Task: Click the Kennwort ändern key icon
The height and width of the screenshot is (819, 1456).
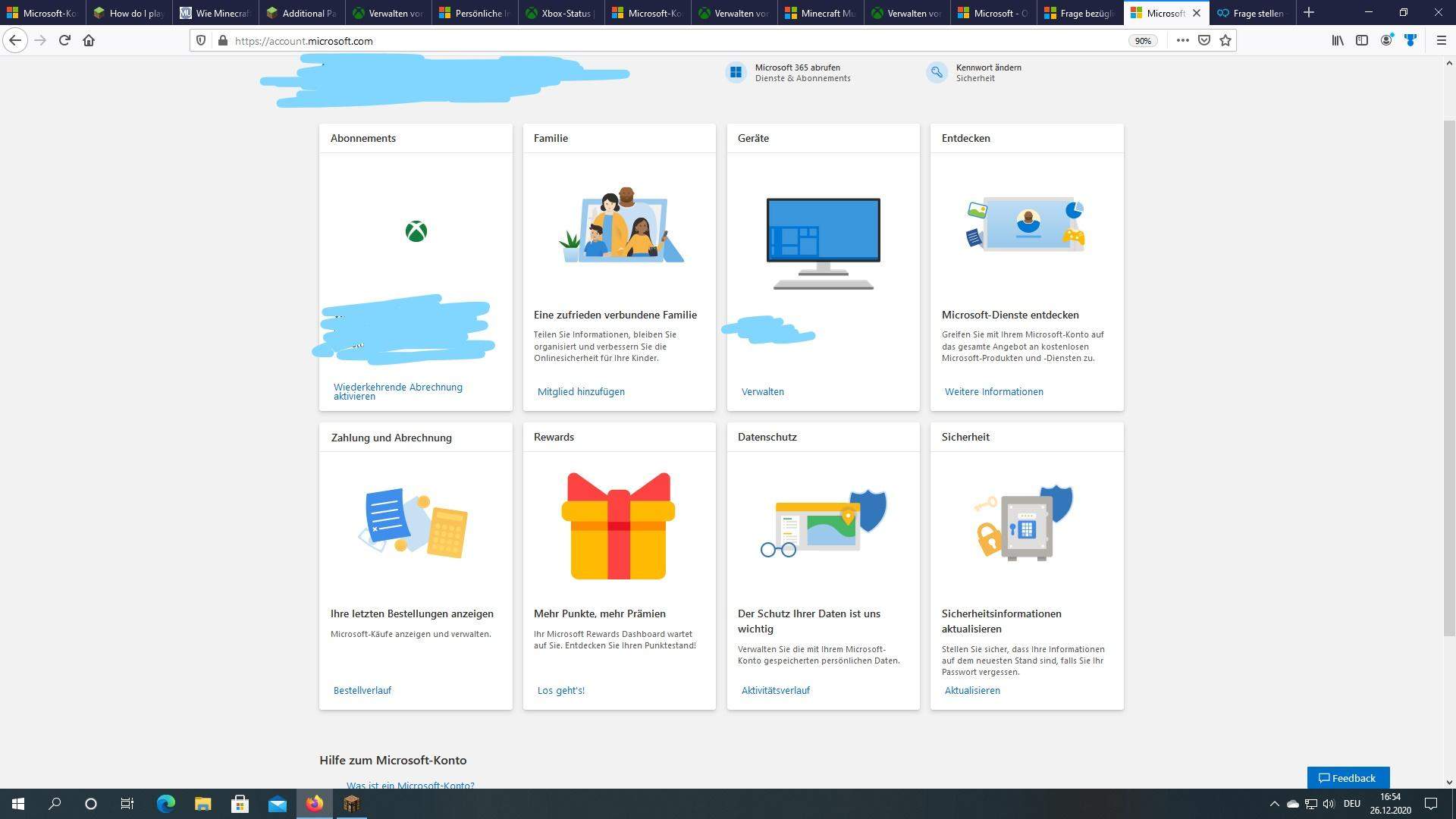Action: pos(937,72)
